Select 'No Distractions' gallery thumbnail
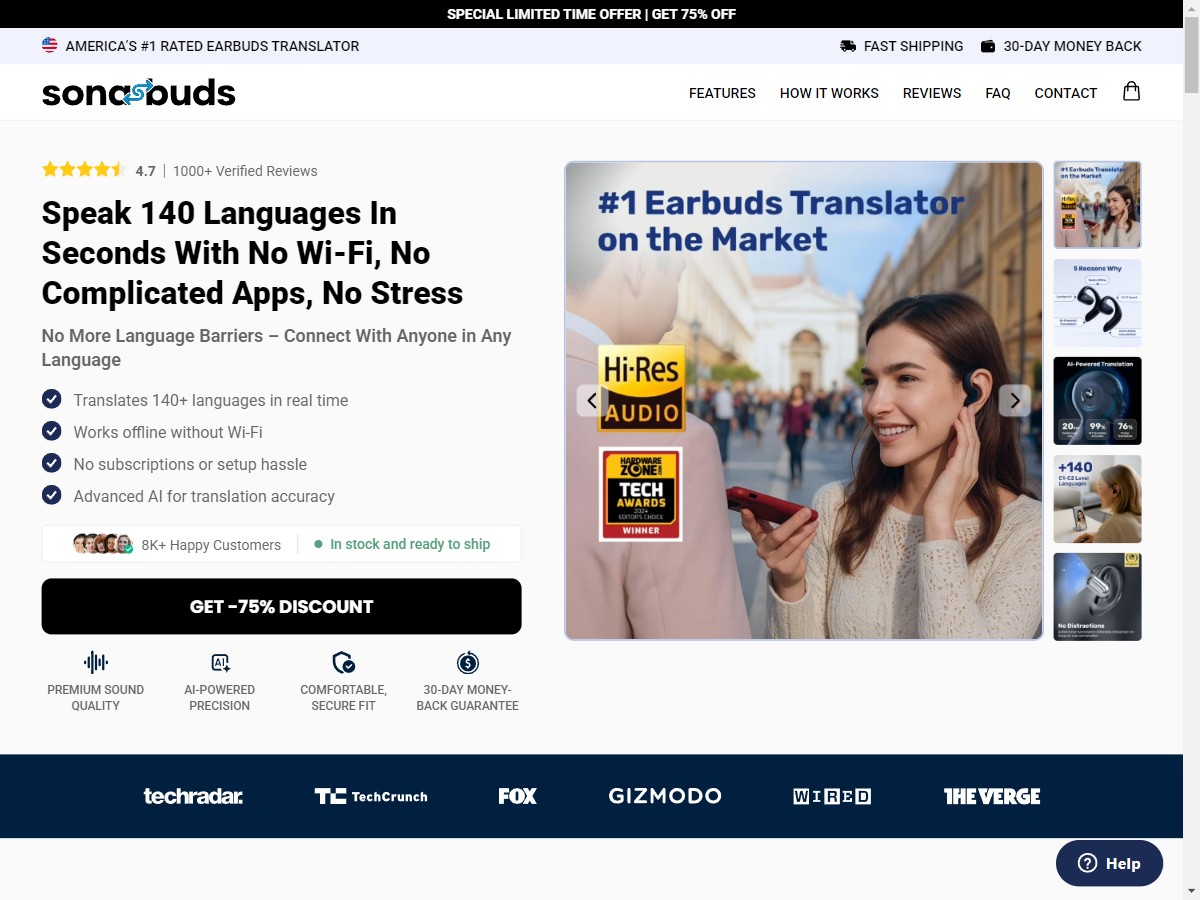1200x900 pixels. (x=1097, y=597)
